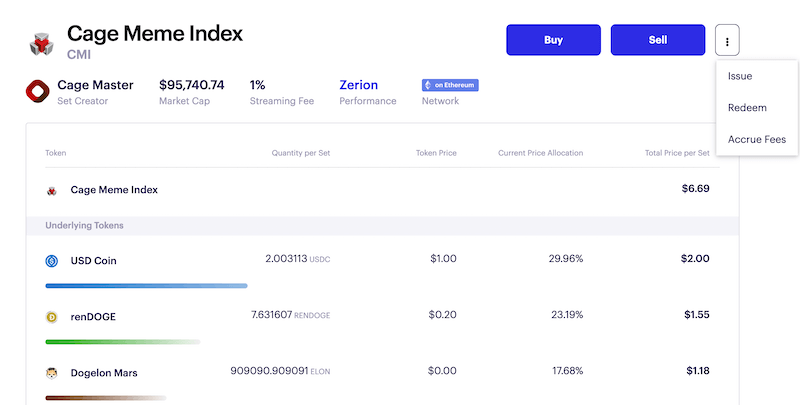Screen dimensions: 800x405
Task: Click the 2.003113 USDC quantity
Action: pyautogui.click(x=298, y=259)
